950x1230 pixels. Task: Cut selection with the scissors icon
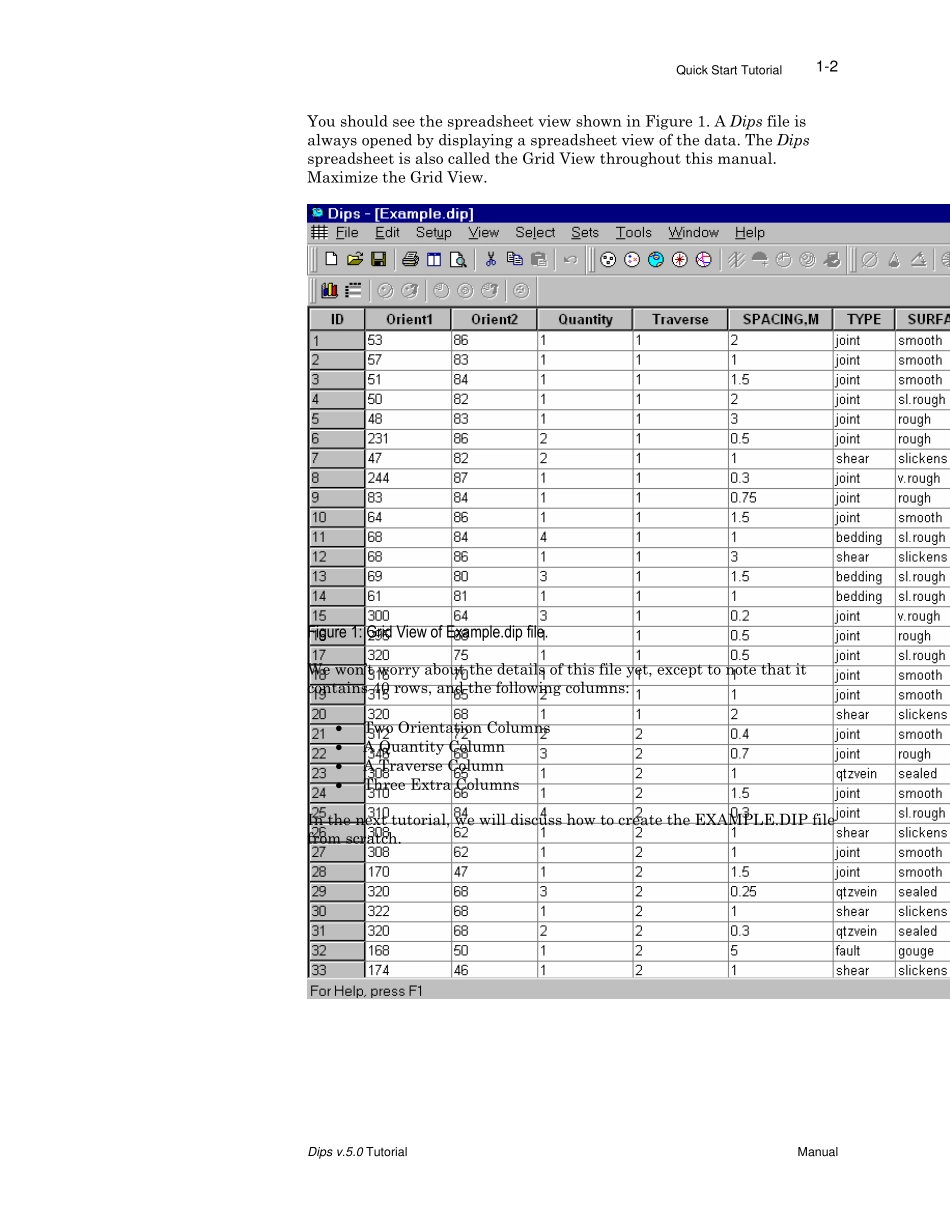coord(490,259)
